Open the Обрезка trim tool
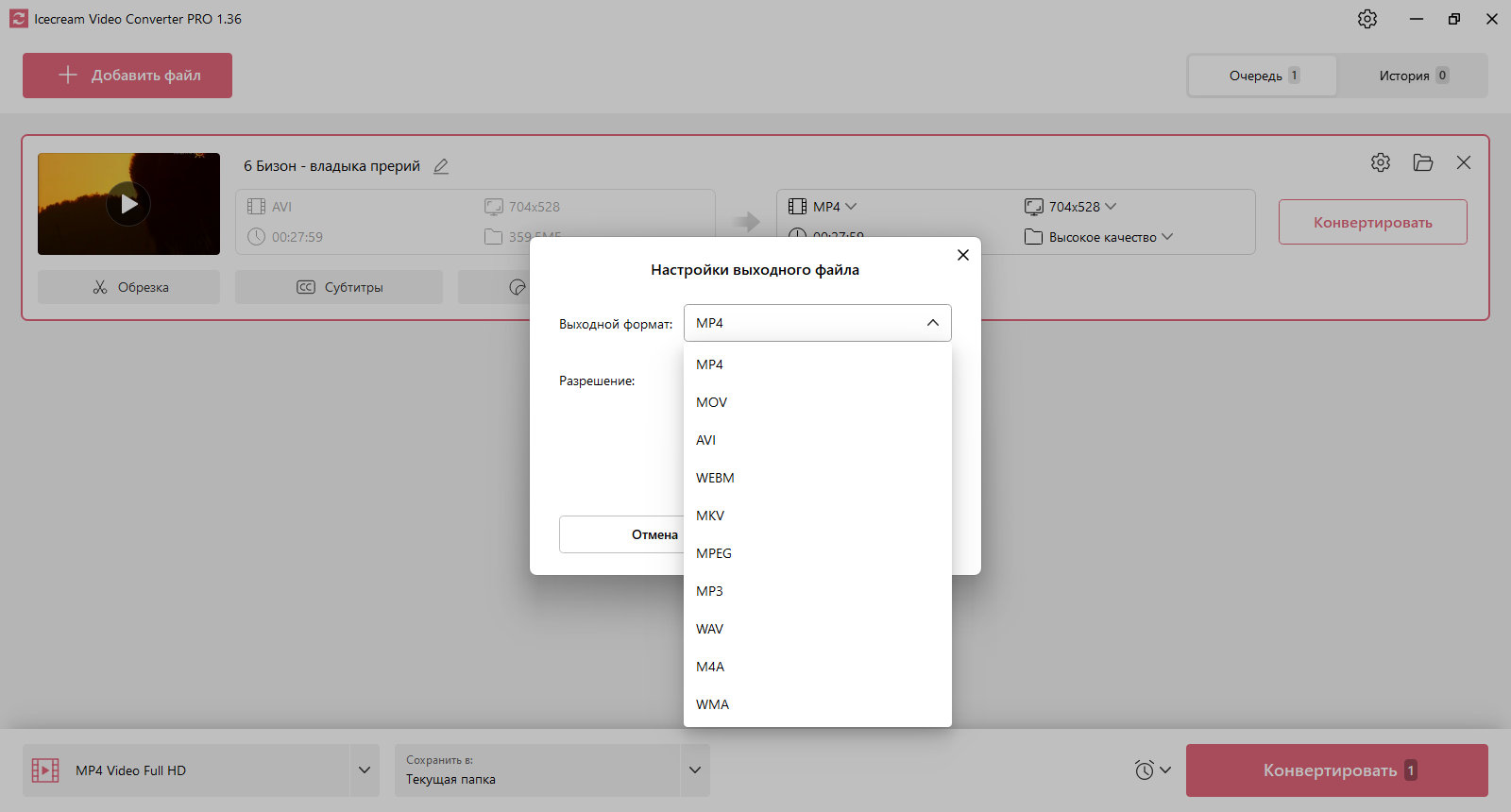Viewport: 1511px width, 812px height. (128, 287)
